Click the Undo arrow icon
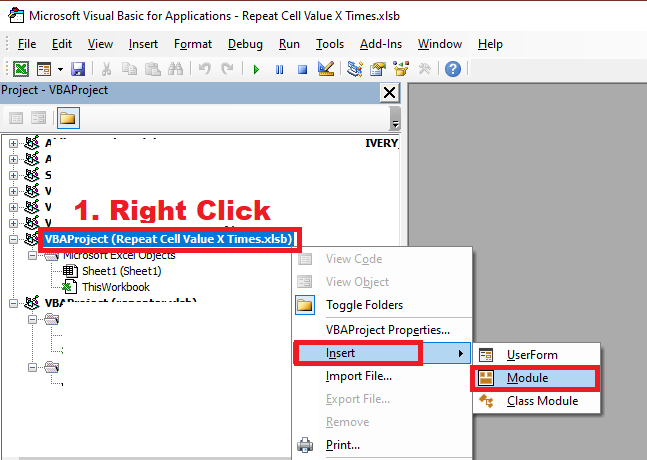 (205, 68)
